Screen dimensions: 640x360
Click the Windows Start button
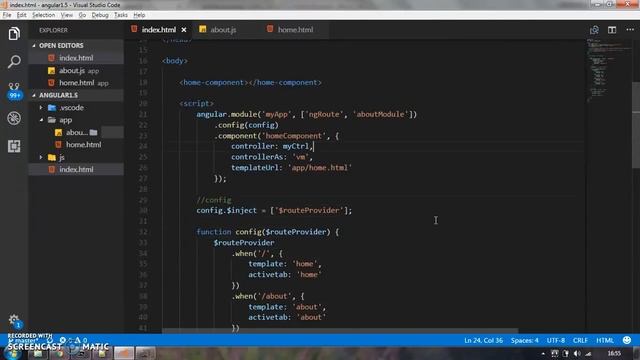coord(13,353)
